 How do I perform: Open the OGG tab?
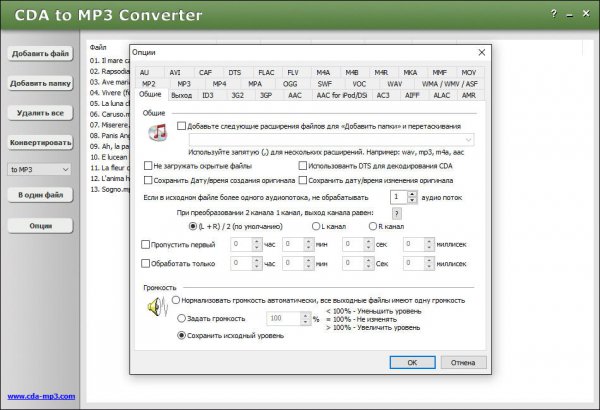pyautogui.click(x=290, y=84)
